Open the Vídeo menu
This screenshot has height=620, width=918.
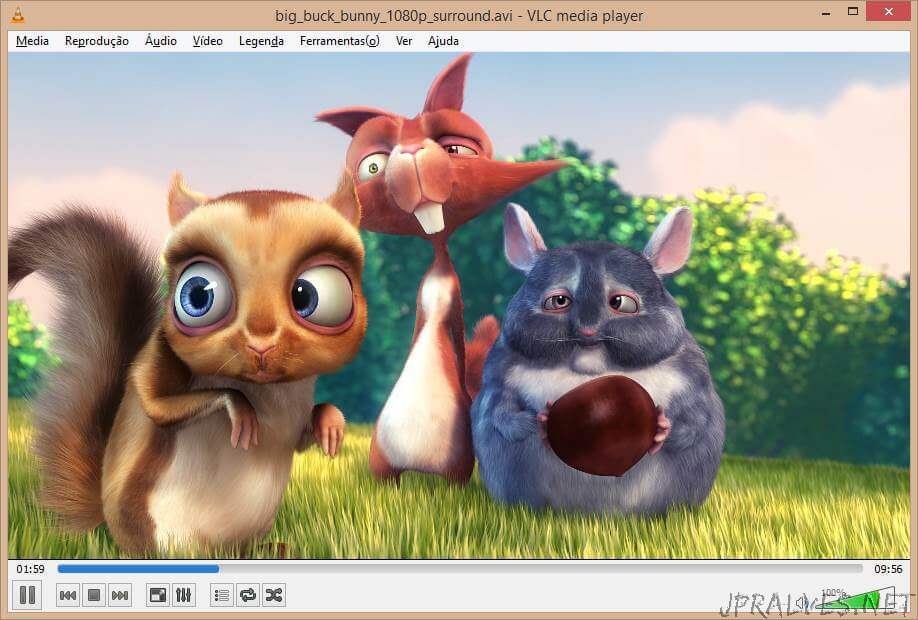[x=208, y=41]
